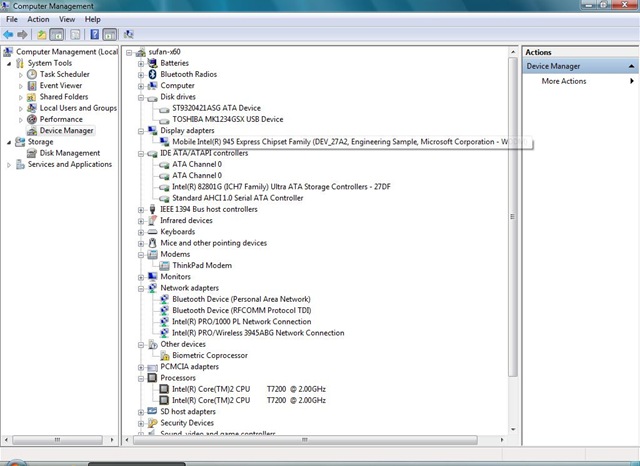640x466 pixels.
Task: Click the left pane horizontal scrollbar thumb
Action: click(x=57, y=440)
